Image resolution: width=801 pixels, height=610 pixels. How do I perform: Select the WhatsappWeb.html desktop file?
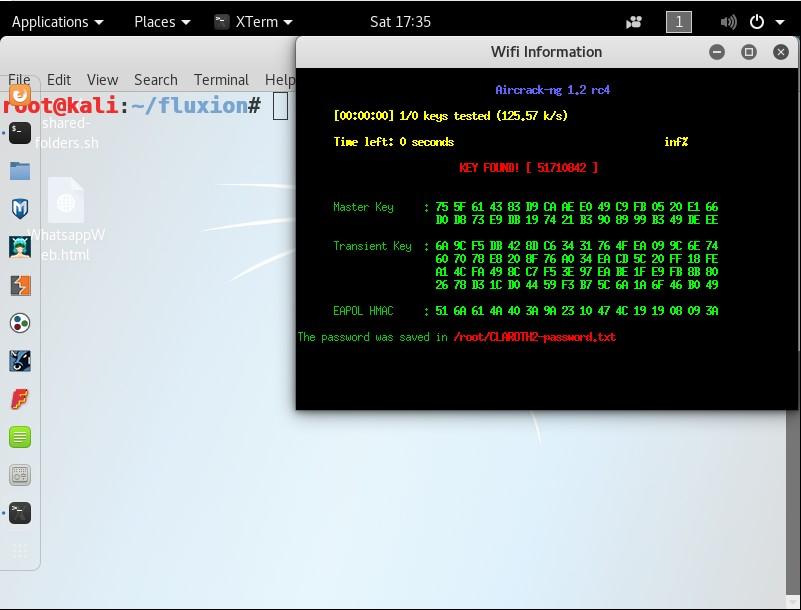pos(66,220)
